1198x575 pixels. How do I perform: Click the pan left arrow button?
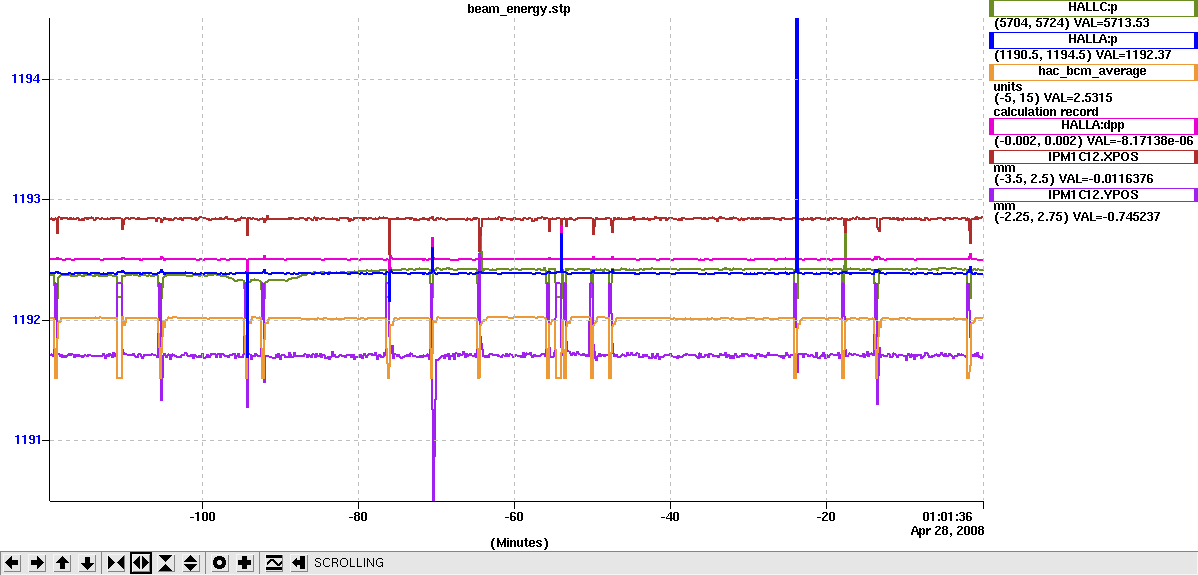click(14, 564)
